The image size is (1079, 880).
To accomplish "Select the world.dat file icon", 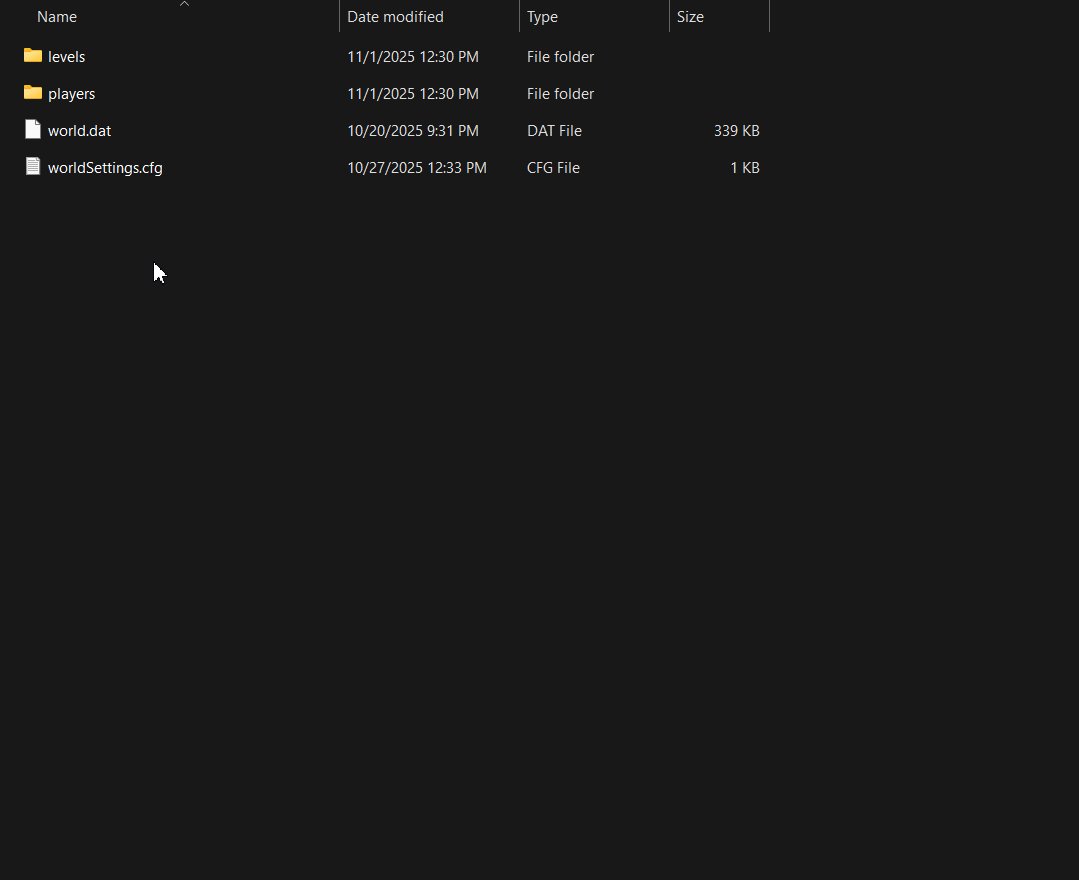I will pyautogui.click(x=33, y=130).
